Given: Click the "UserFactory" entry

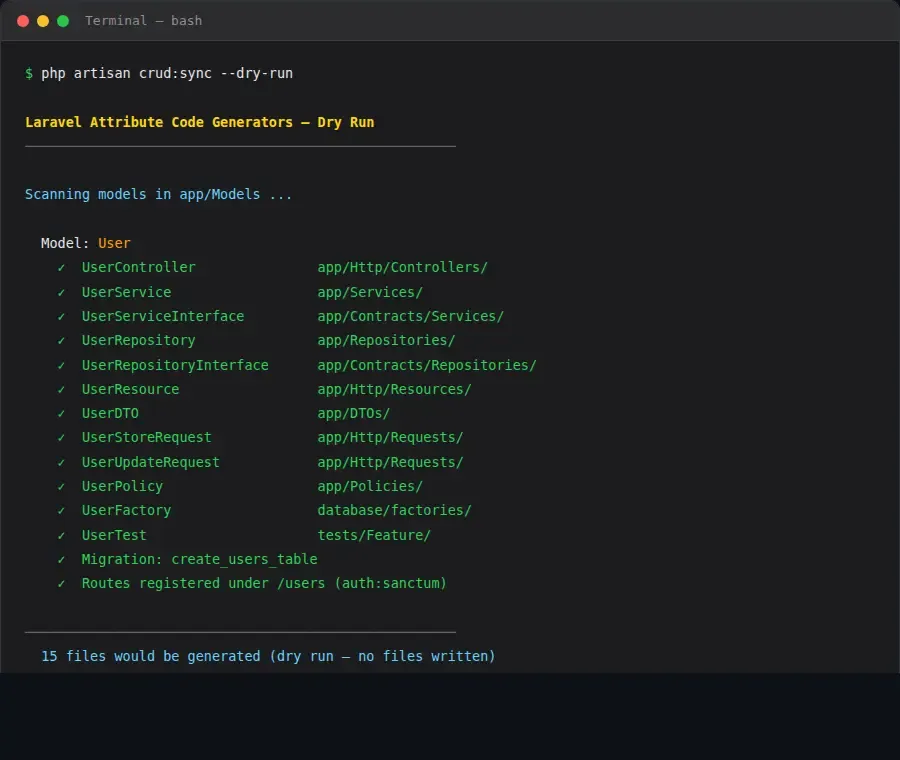Looking at the screenshot, I should pyautogui.click(x=126, y=510).
